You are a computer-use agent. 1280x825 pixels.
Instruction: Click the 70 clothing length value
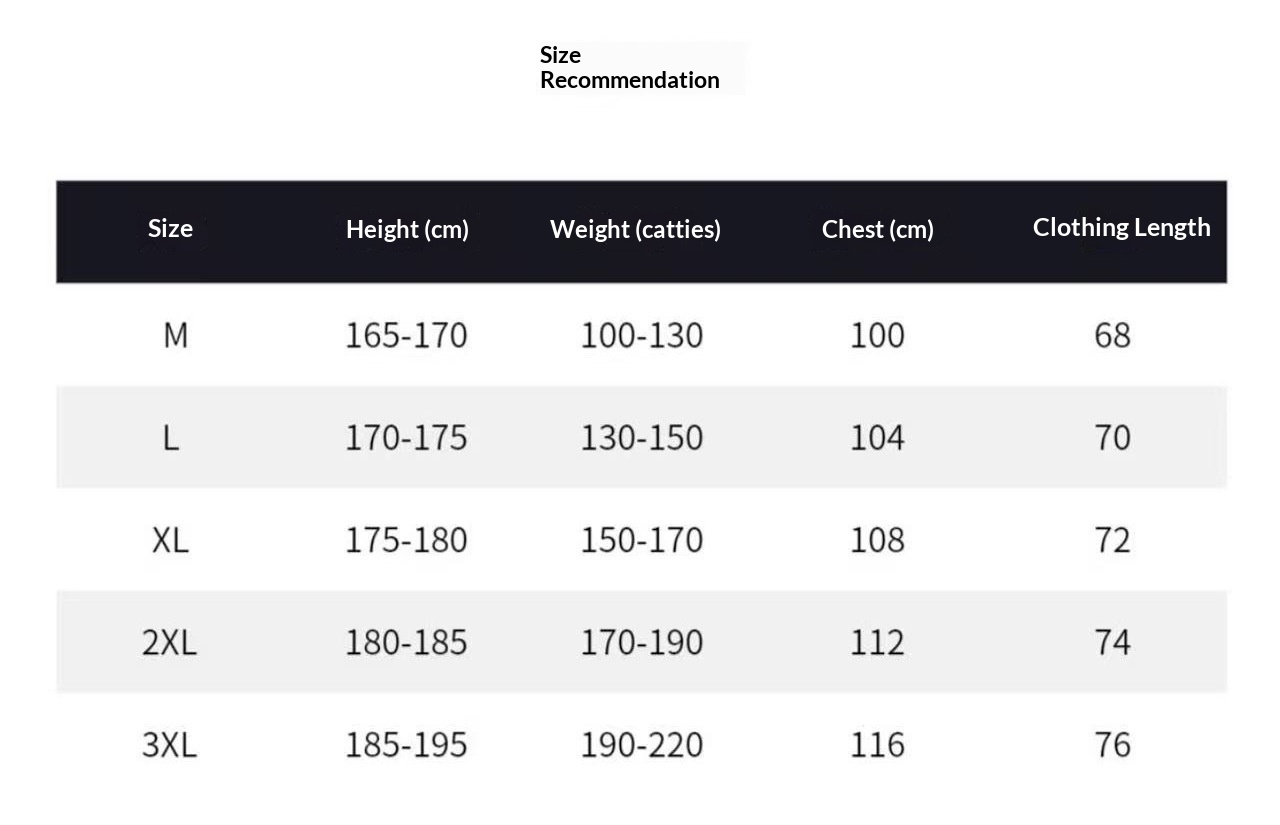pyautogui.click(x=1112, y=437)
